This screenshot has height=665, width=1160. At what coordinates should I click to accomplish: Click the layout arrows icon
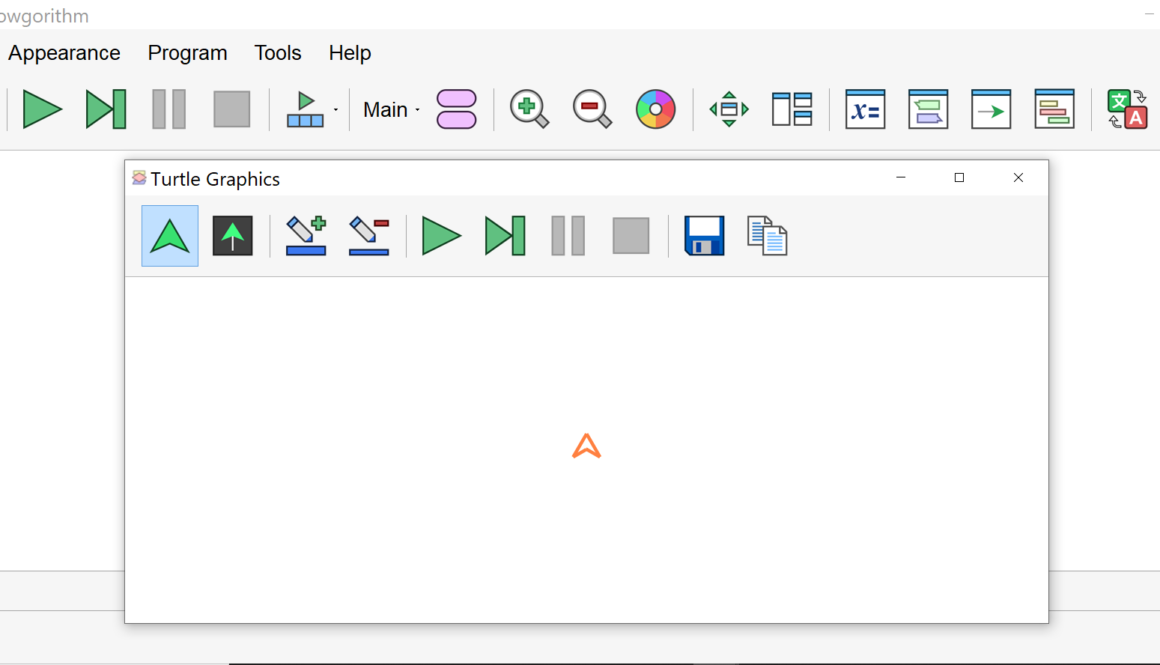pyautogui.click(x=729, y=109)
